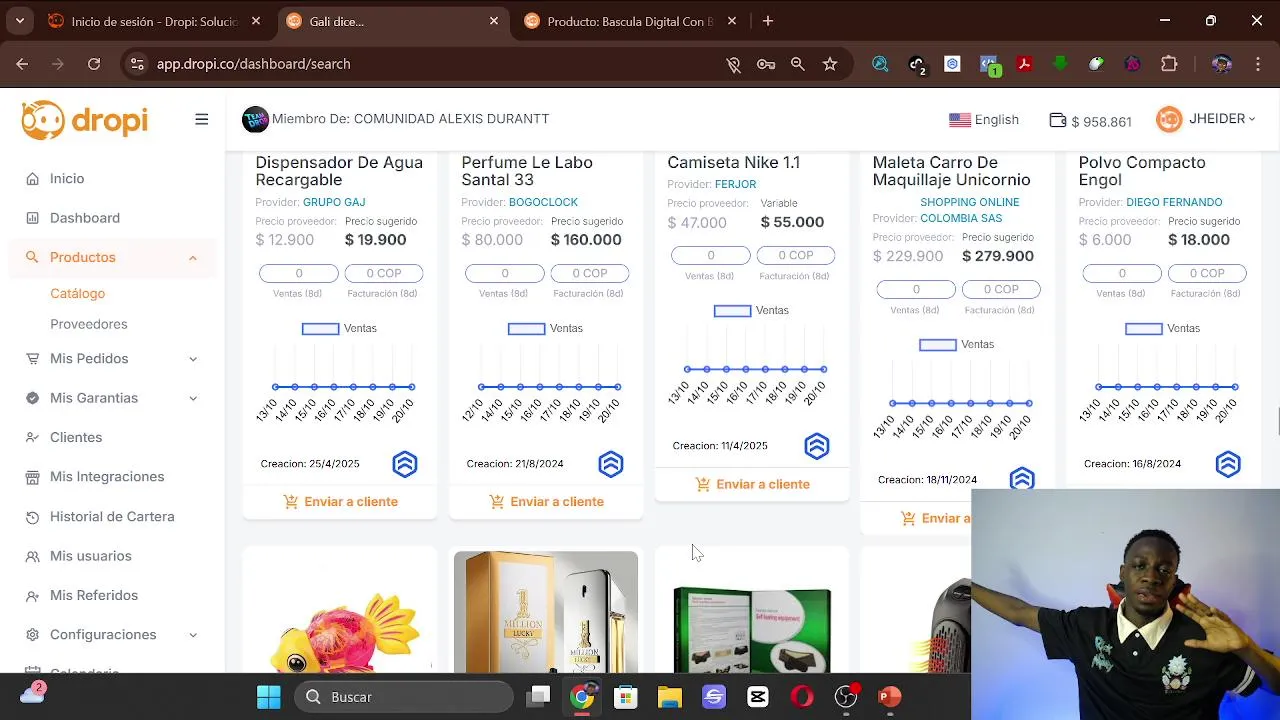Viewport: 1280px width, 720px height.
Task: Select Catálogo under Productos
Action: click(x=77, y=293)
